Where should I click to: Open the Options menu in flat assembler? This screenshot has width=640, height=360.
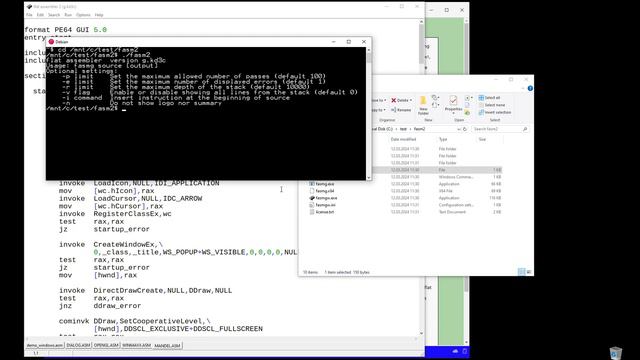pyautogui.click(x=83, y=15)
